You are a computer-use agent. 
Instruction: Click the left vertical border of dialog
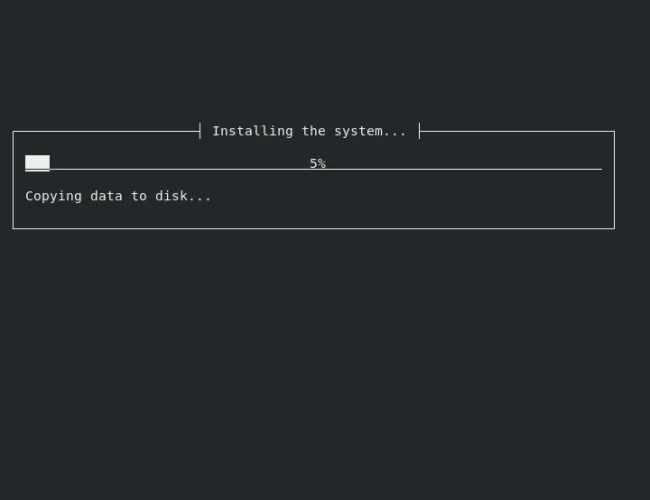point(13,180)
